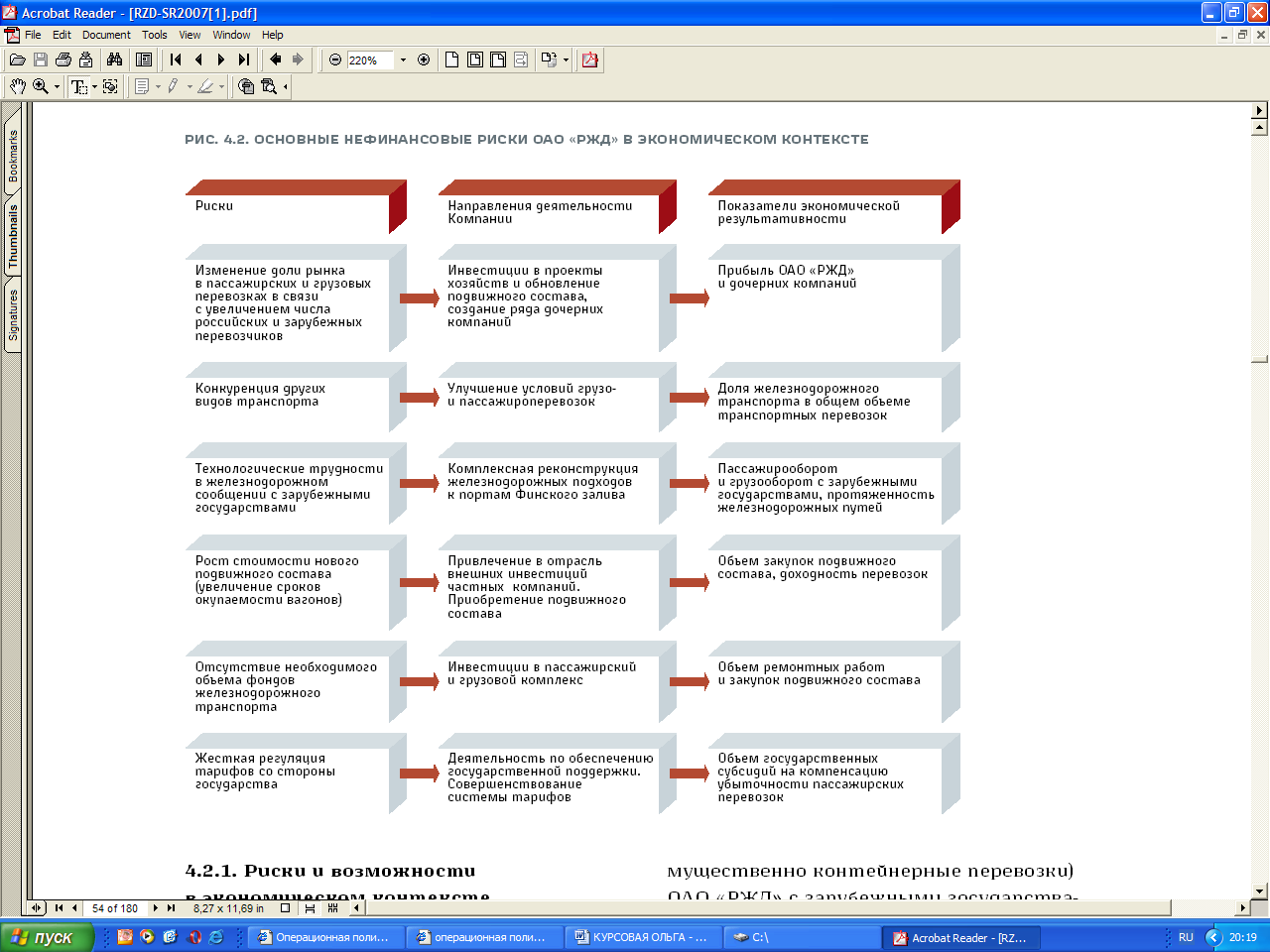This screenshot has width=1270, height=952.
Task: Open the Signatures side tab
Action: (13, 315)
